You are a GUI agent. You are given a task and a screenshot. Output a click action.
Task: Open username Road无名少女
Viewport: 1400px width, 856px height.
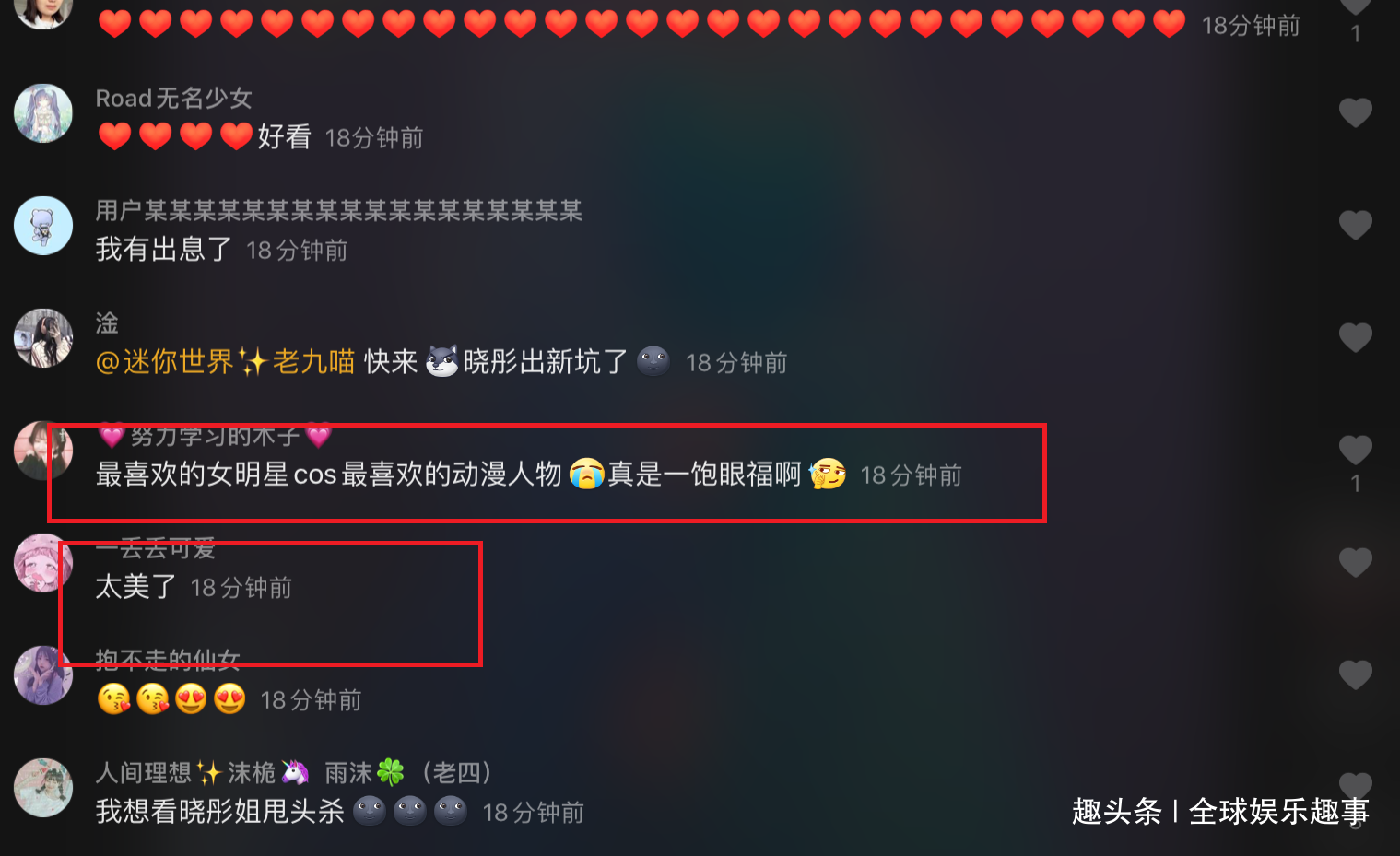(174, 99)
